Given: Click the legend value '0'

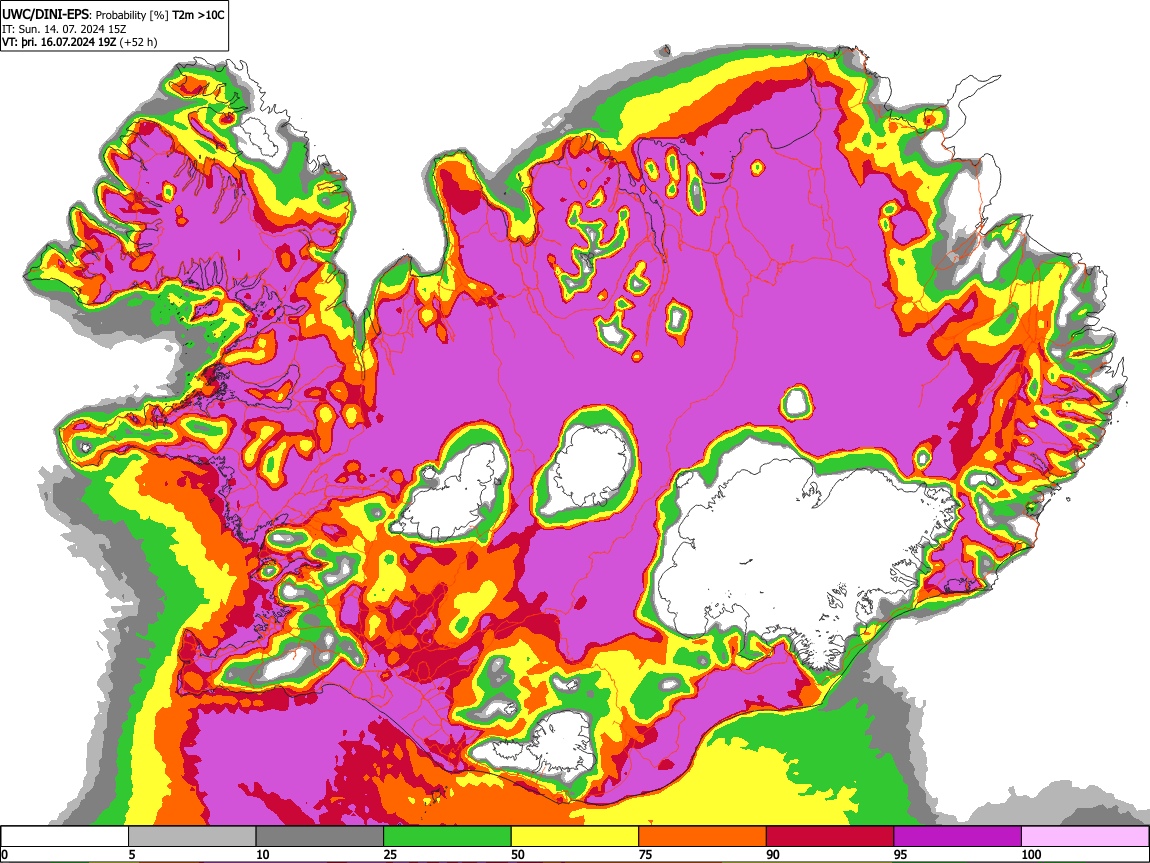Looking at the screenshot, I should (4, 854).
